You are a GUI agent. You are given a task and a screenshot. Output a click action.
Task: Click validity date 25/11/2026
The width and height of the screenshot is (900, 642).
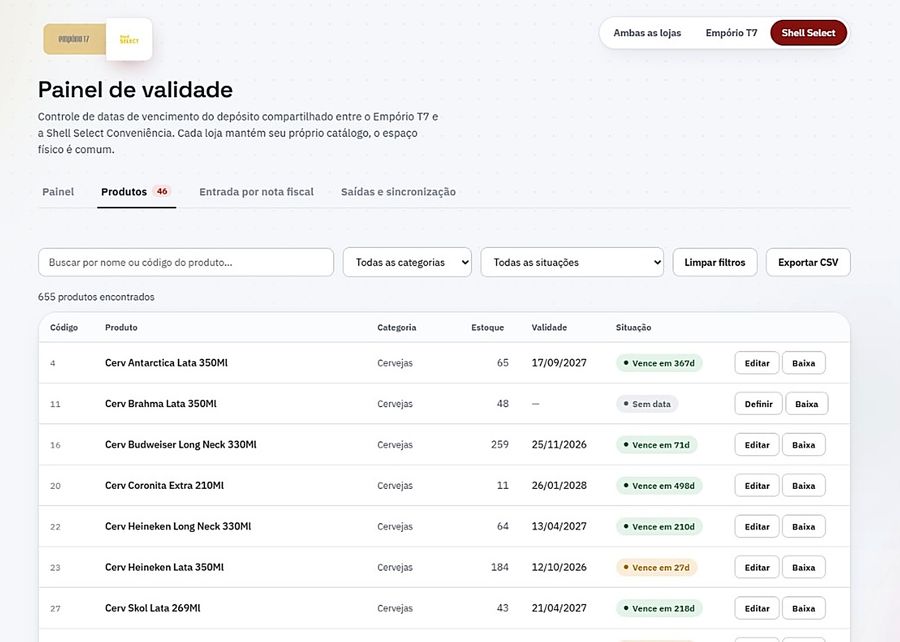[559, 445]
